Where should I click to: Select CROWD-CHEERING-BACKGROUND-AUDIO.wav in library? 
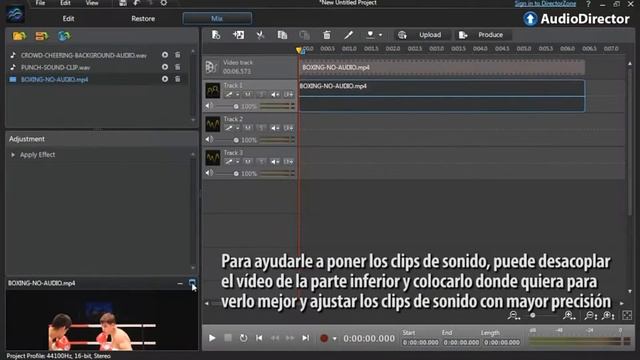pyautogui.click(x=84, y=55)
